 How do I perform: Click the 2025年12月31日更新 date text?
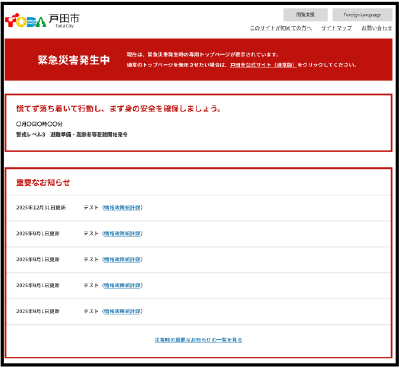tap(41, 208)
